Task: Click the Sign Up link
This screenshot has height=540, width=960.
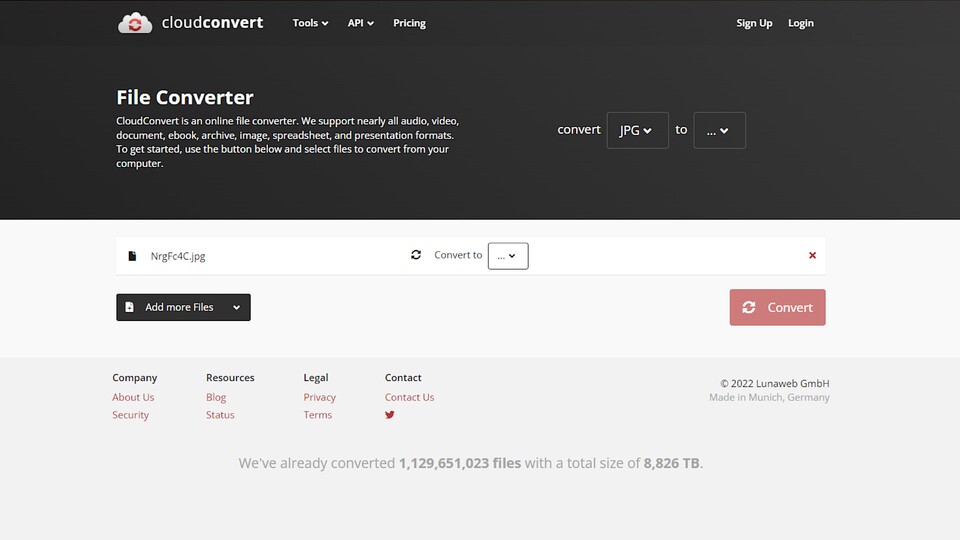Action: (754, 23)
